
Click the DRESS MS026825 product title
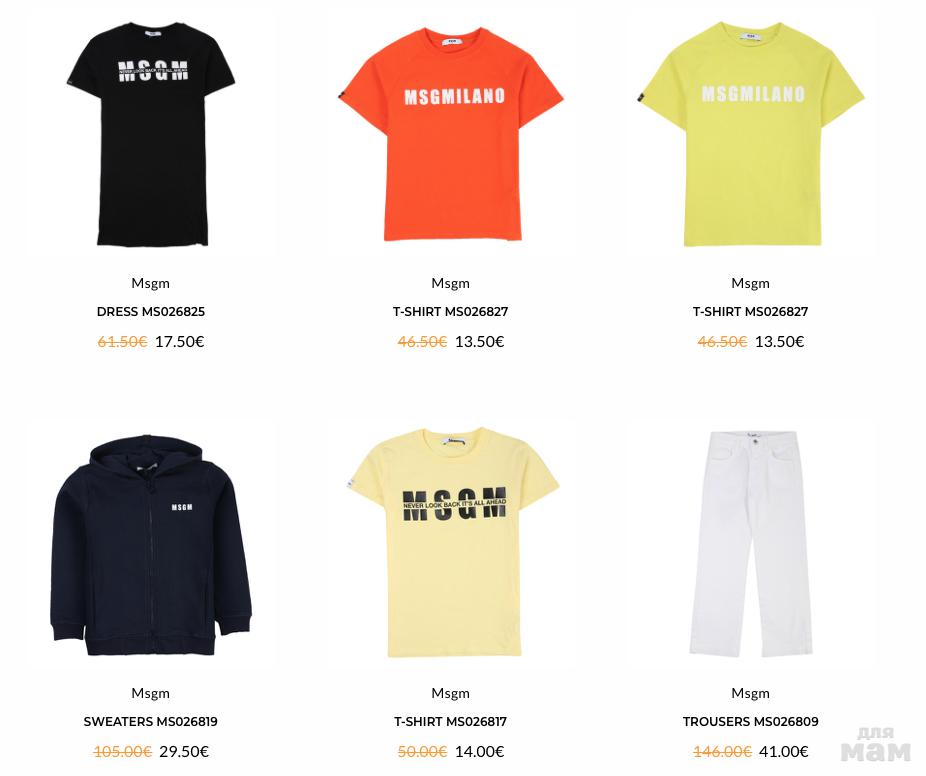point(151,312)
